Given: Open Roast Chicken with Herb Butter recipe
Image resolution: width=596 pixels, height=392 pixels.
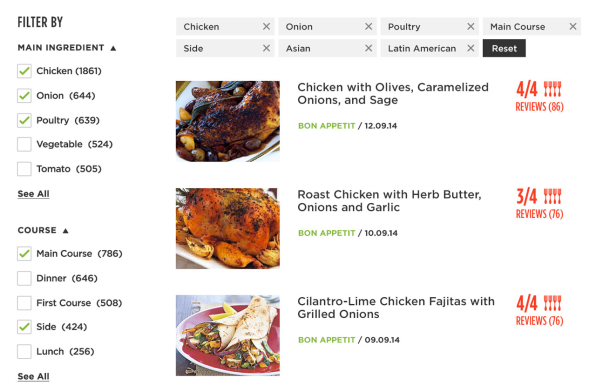Looking at the screenshot, I should tap(389, 201).
